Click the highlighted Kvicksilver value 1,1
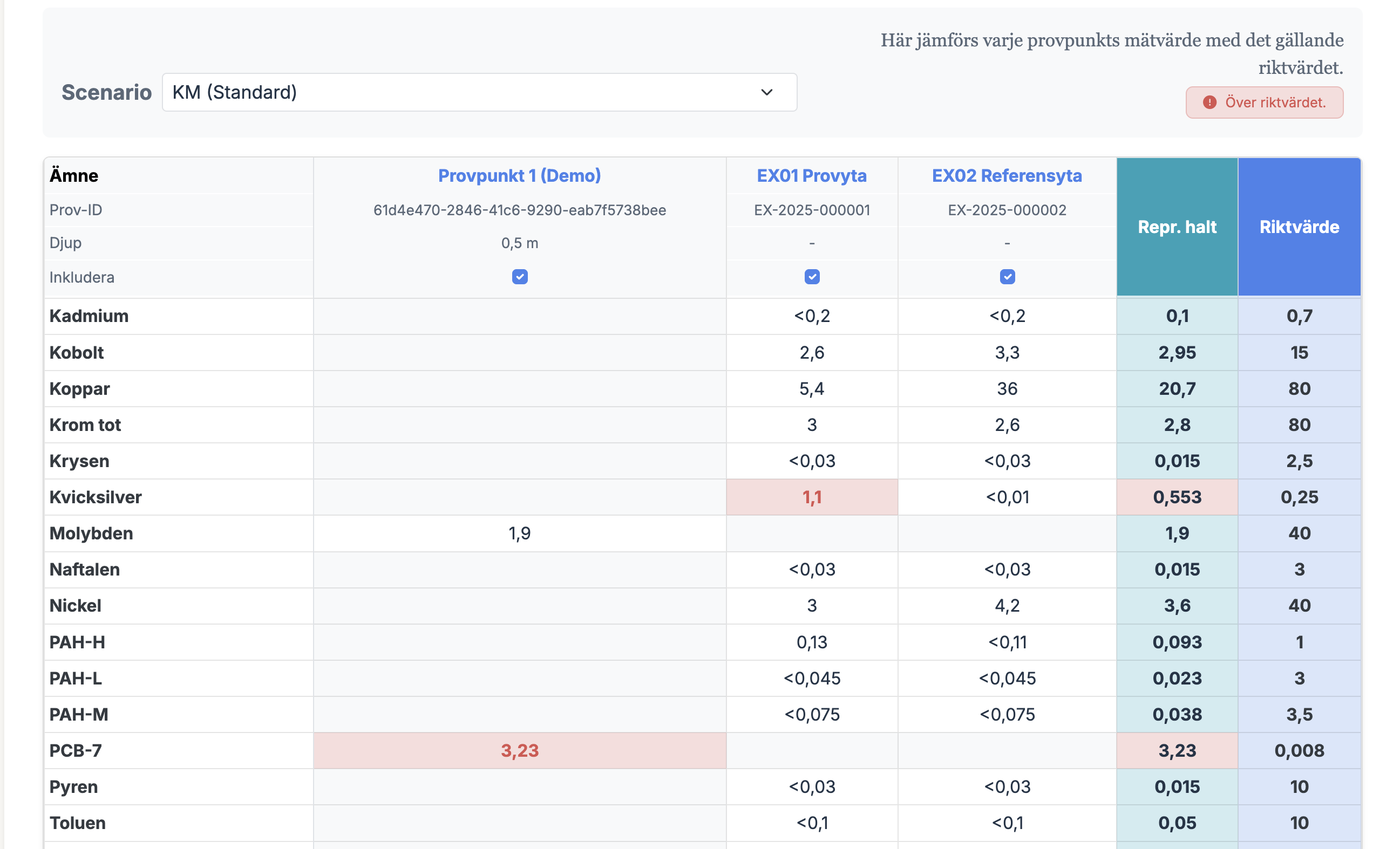Viewport: 1400px width, 849px height. 811,497
